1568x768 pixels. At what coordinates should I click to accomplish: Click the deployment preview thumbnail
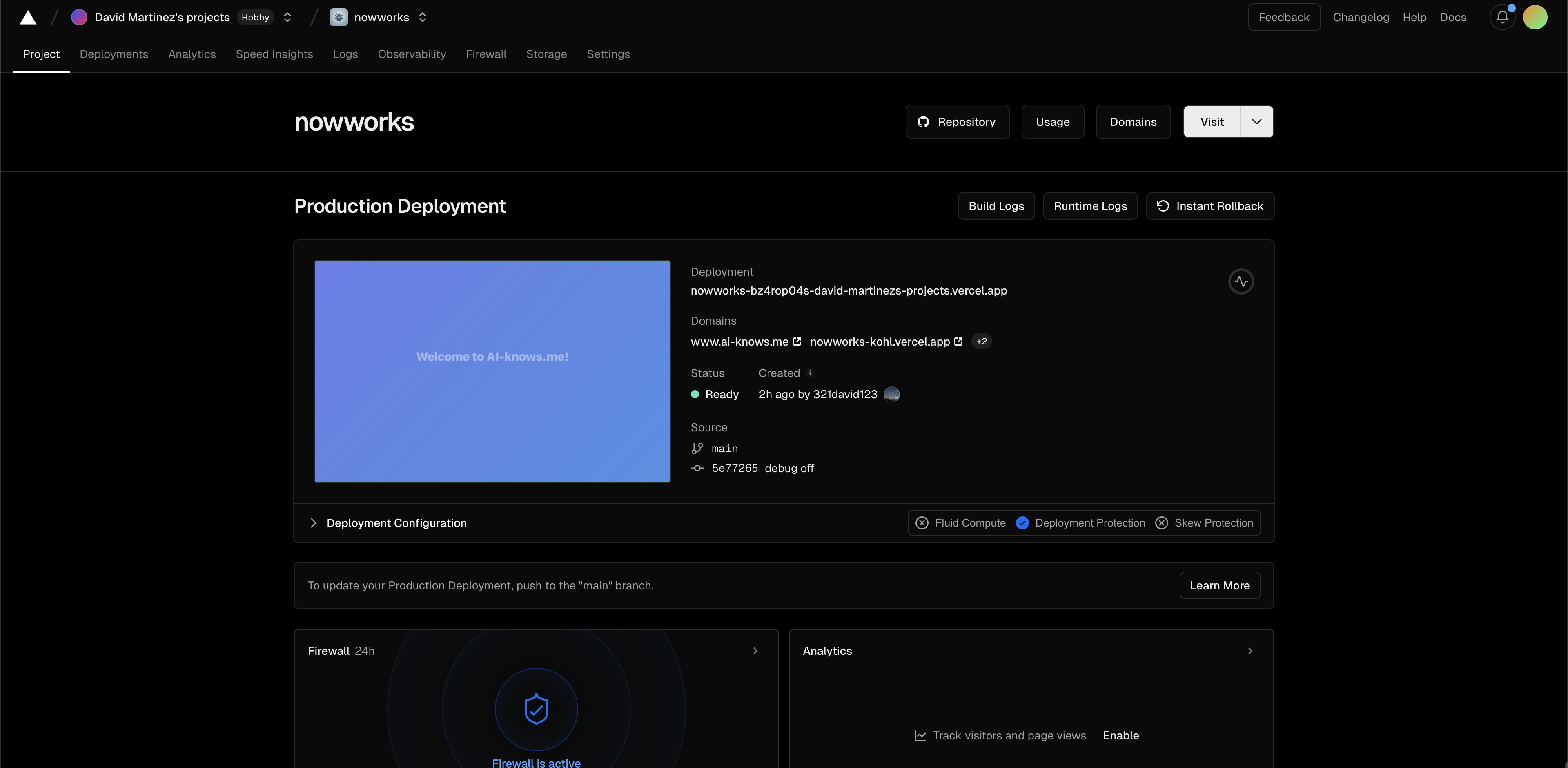[x=492, y=371]
